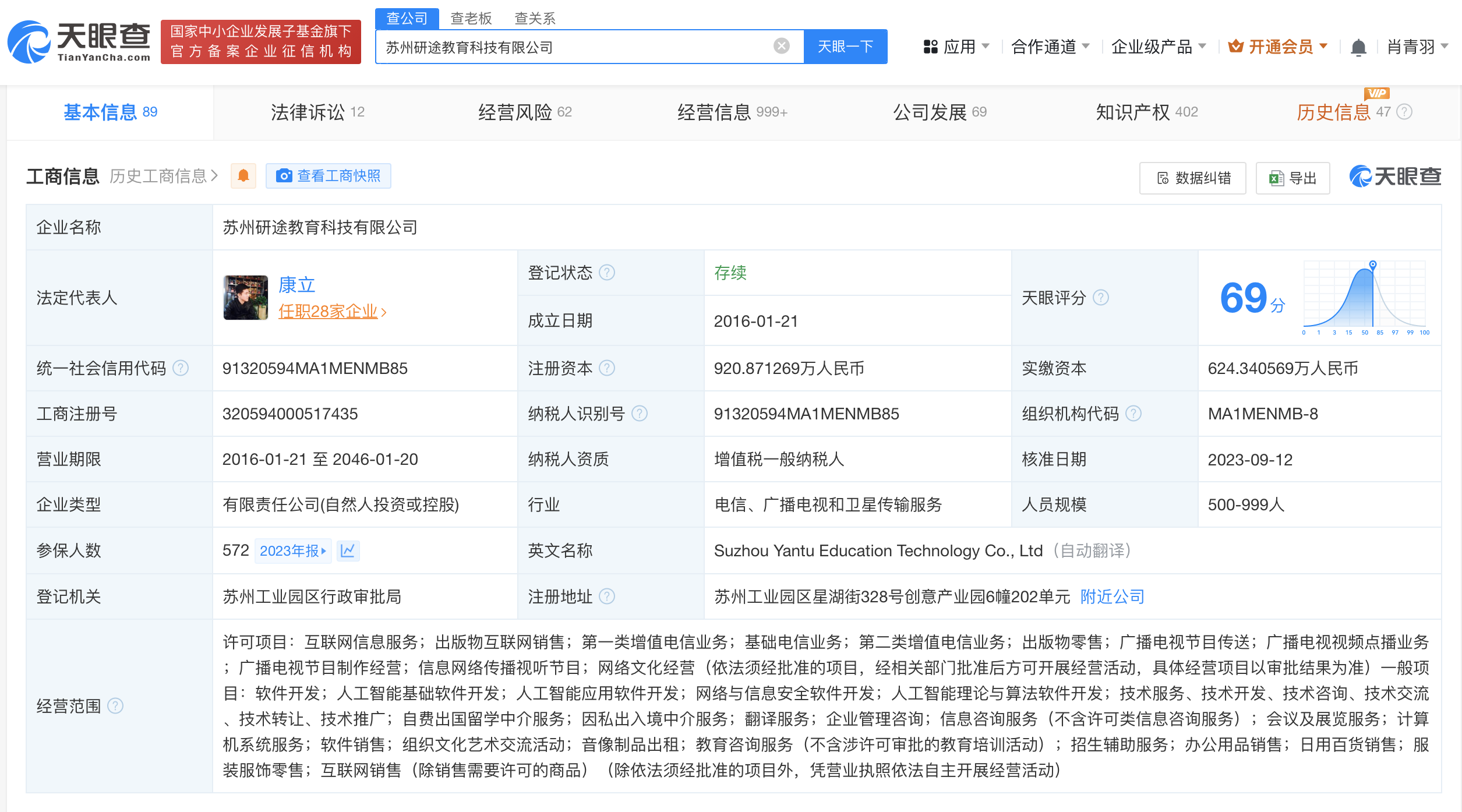Switch to 法律诉讼 tab
This screenshot has width=1462, height=812.
(x=317, y=112)
